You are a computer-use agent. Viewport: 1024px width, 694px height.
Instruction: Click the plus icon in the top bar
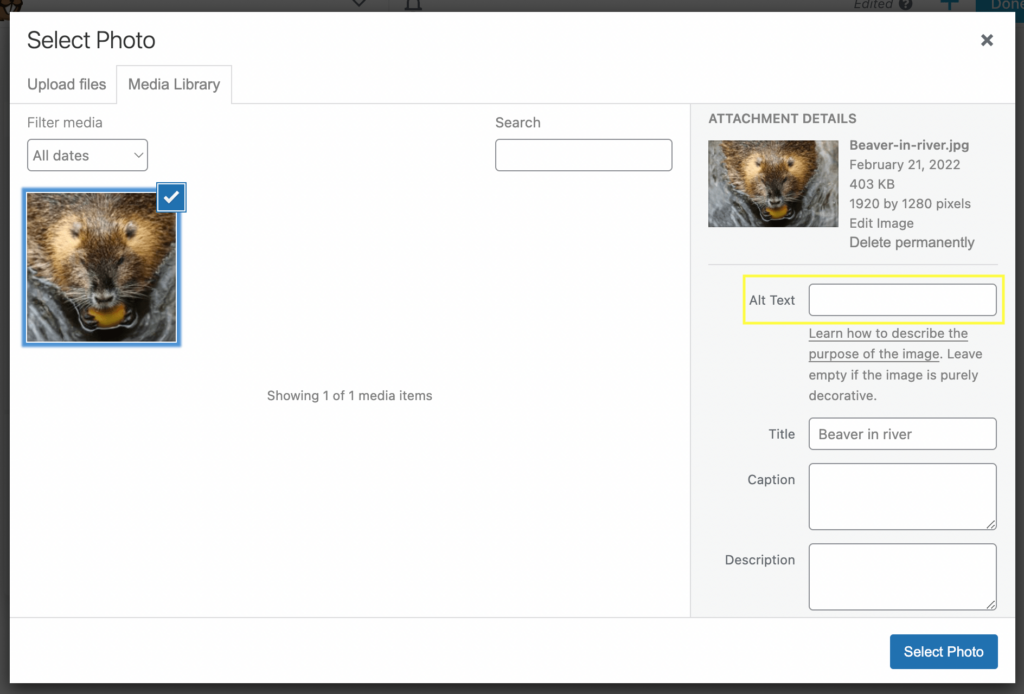click(948, 5)
